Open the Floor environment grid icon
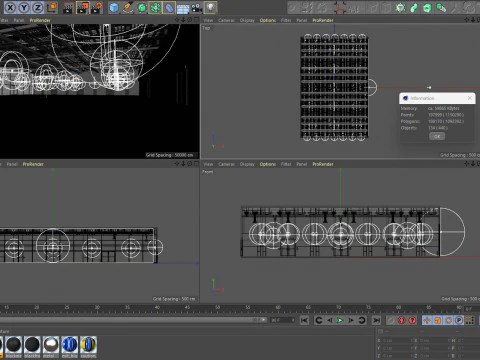Image resolution: width=480 pixels, height=360 pixels. pos(183,7)
